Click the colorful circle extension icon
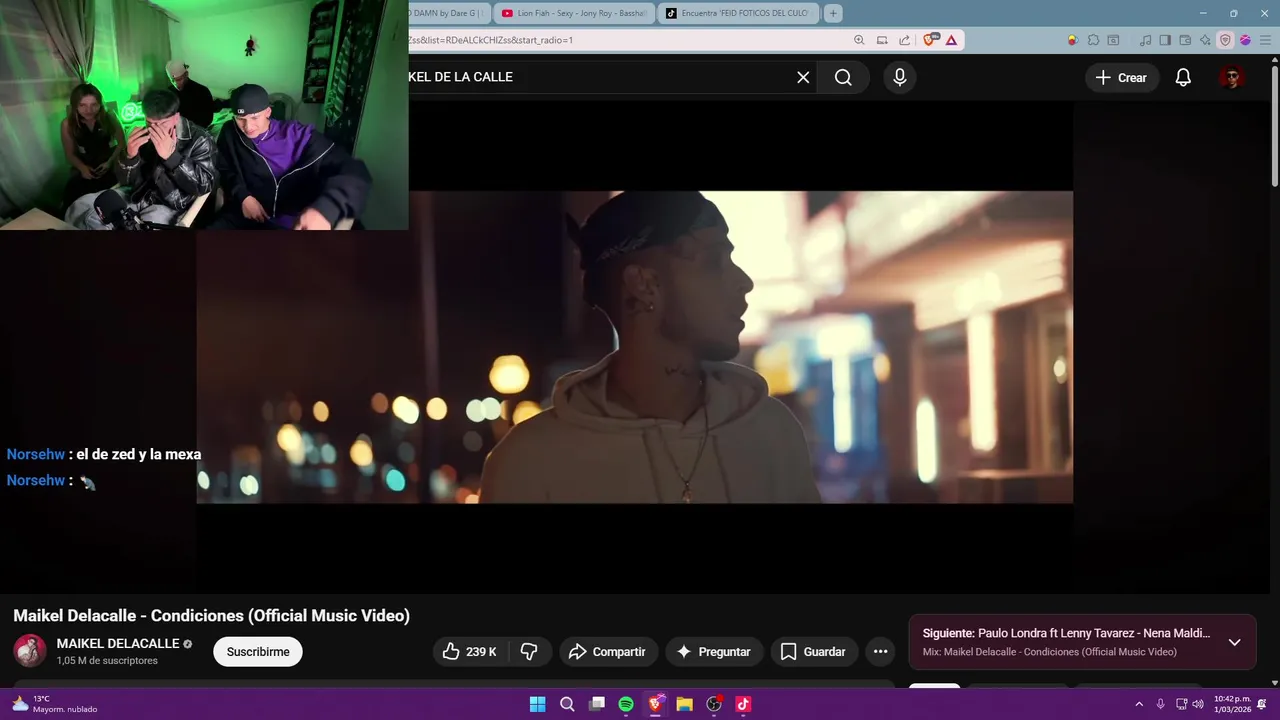The height and width of the screenshot is (720, 1280). coord(1072,40)
